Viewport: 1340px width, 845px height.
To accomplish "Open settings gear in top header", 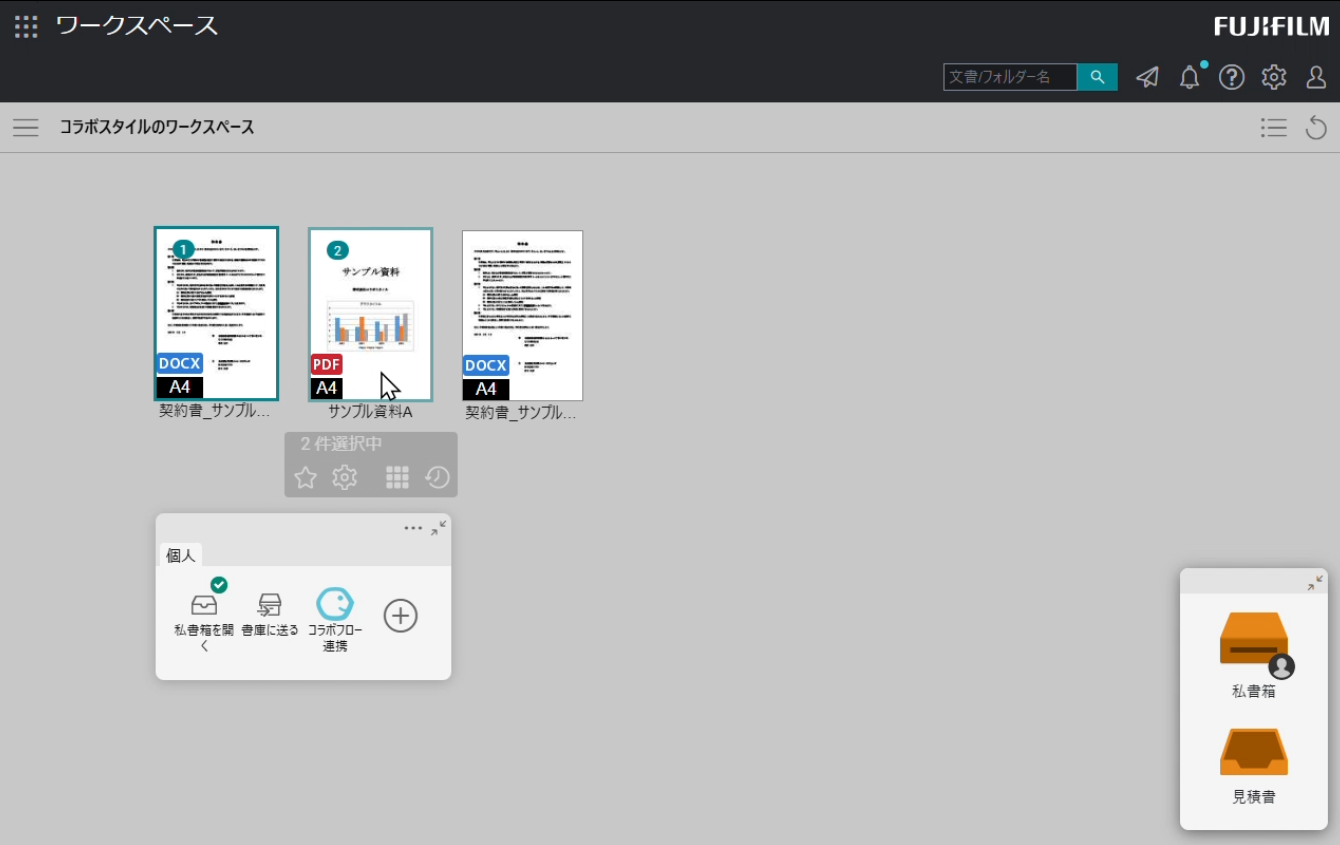I will click(1273, 77).
